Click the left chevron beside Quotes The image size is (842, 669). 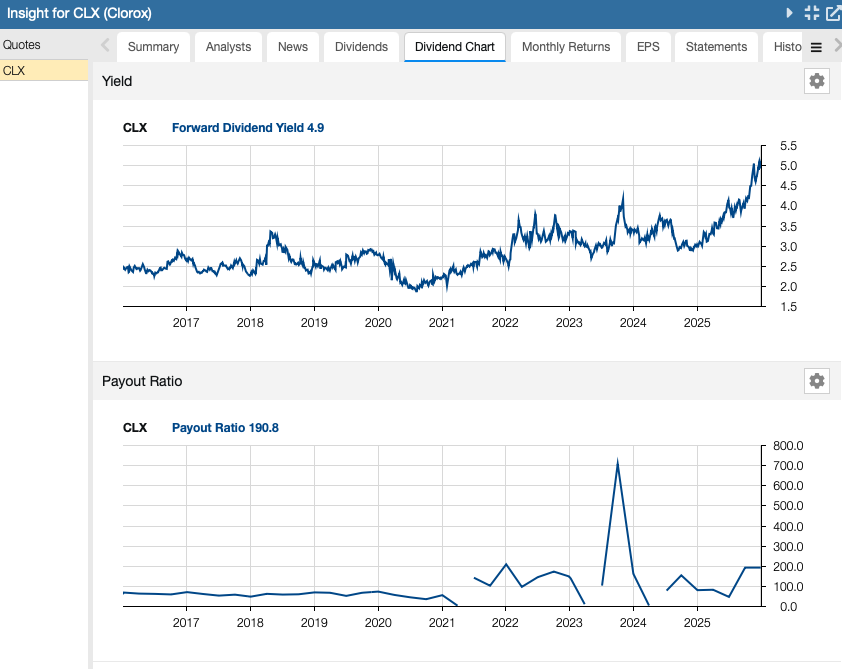103,45
